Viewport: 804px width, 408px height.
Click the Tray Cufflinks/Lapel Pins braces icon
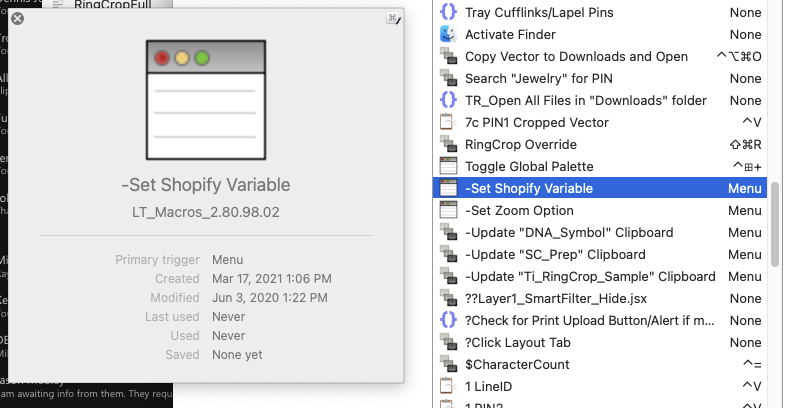(x=448, y=12)
